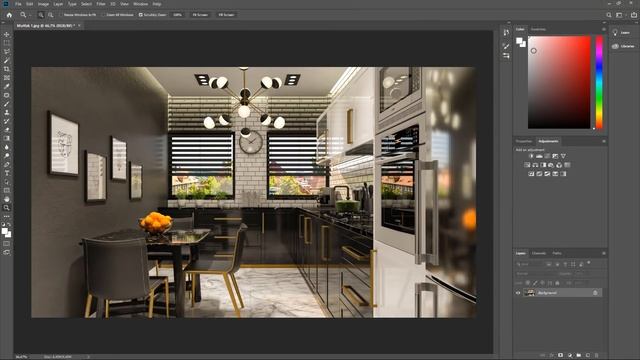Open the layer blend mode dropdown
Image resolution: width=640 pixels, height=360 pixels.
point(536,273)
